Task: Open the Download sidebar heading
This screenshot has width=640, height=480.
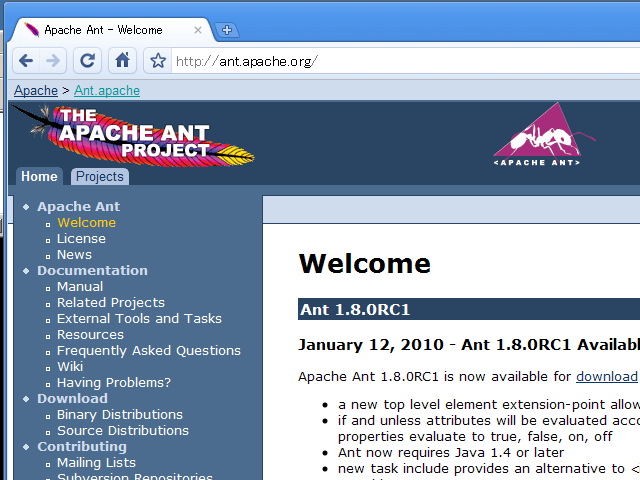Action: (72, 398)
